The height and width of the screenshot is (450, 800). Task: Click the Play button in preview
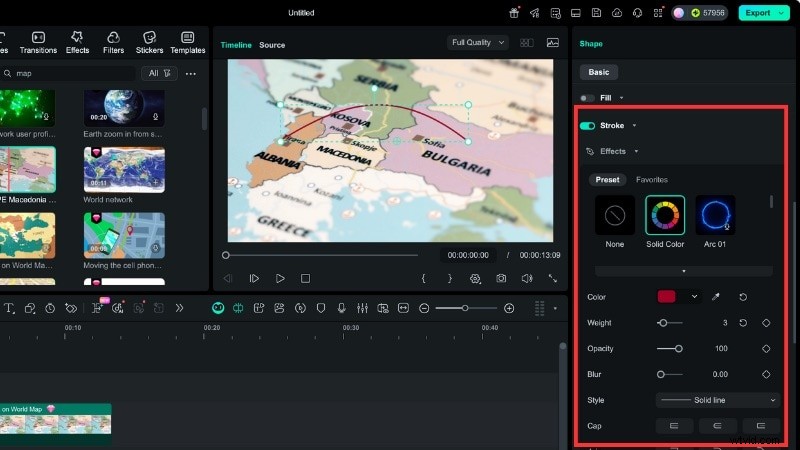(x=280, y=279)
